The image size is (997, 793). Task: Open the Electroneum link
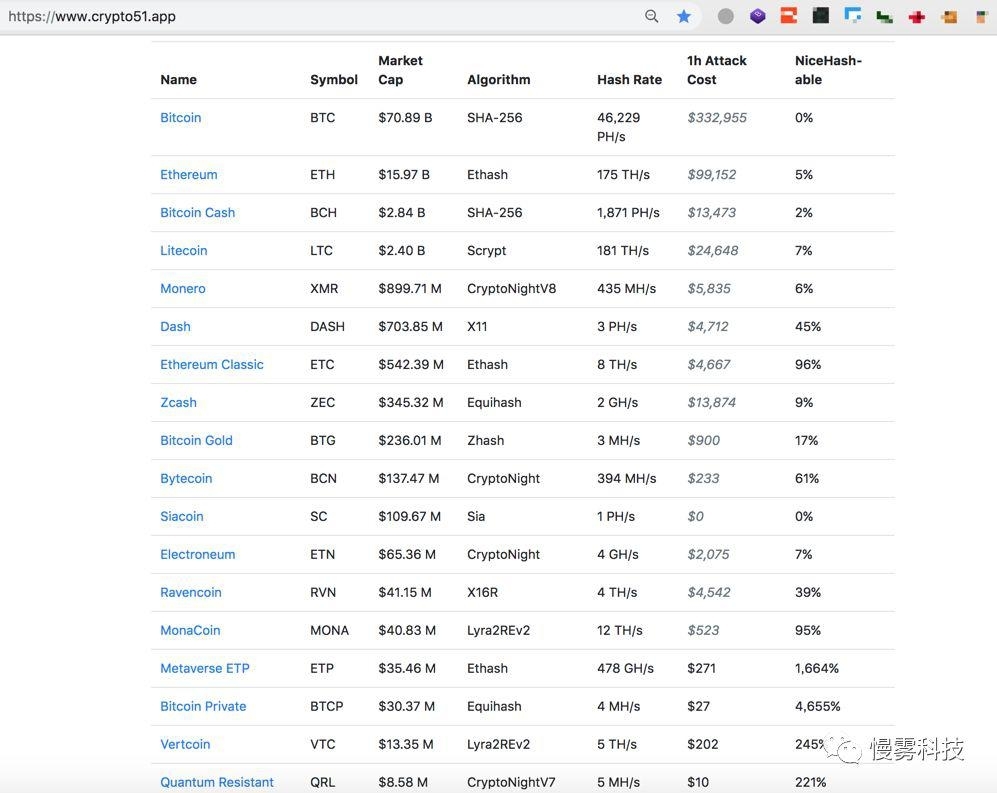[198, 555]
